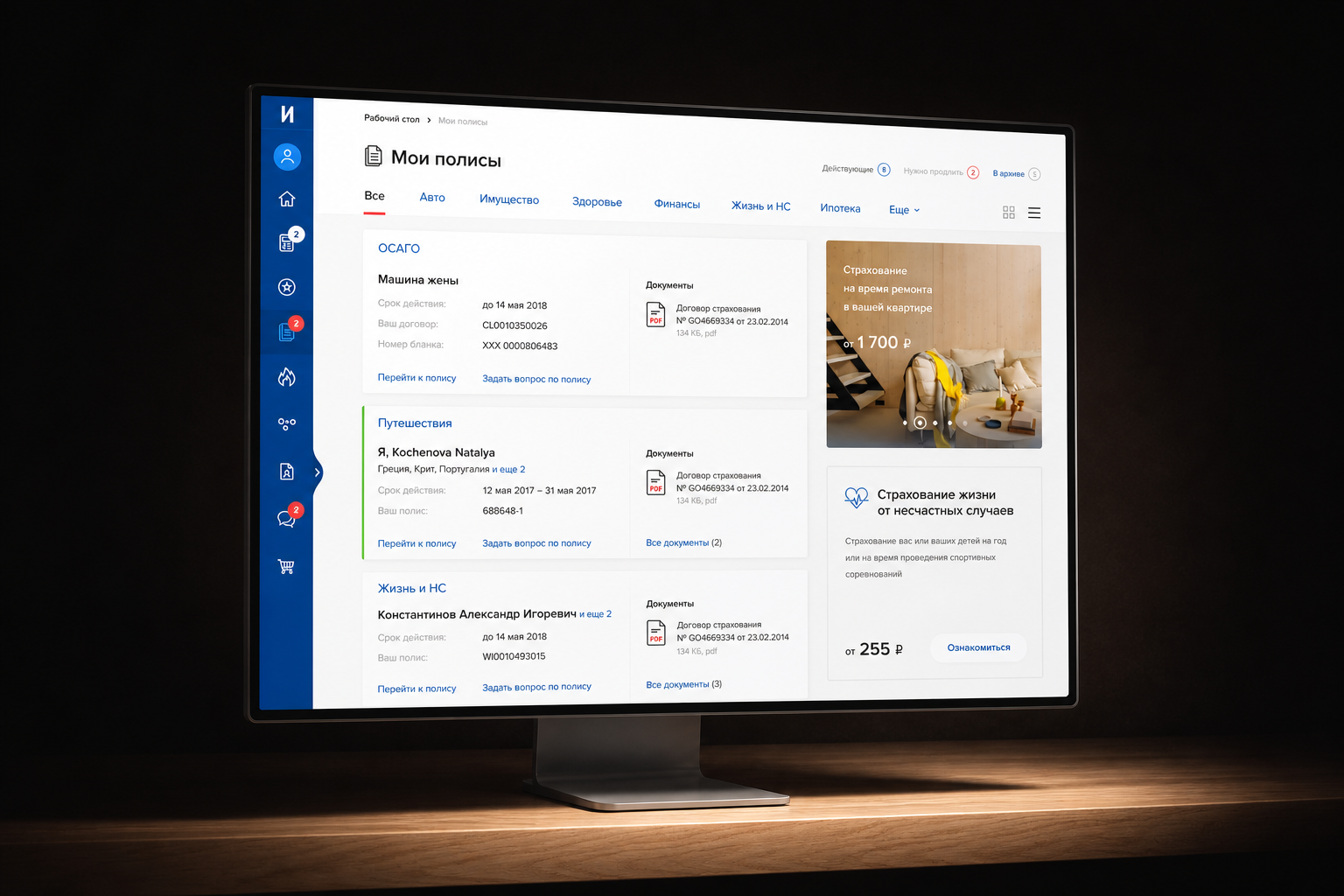This screenshot has height=896, width=1344.
Task: Open the shopping cart icon
Action: 286,566
